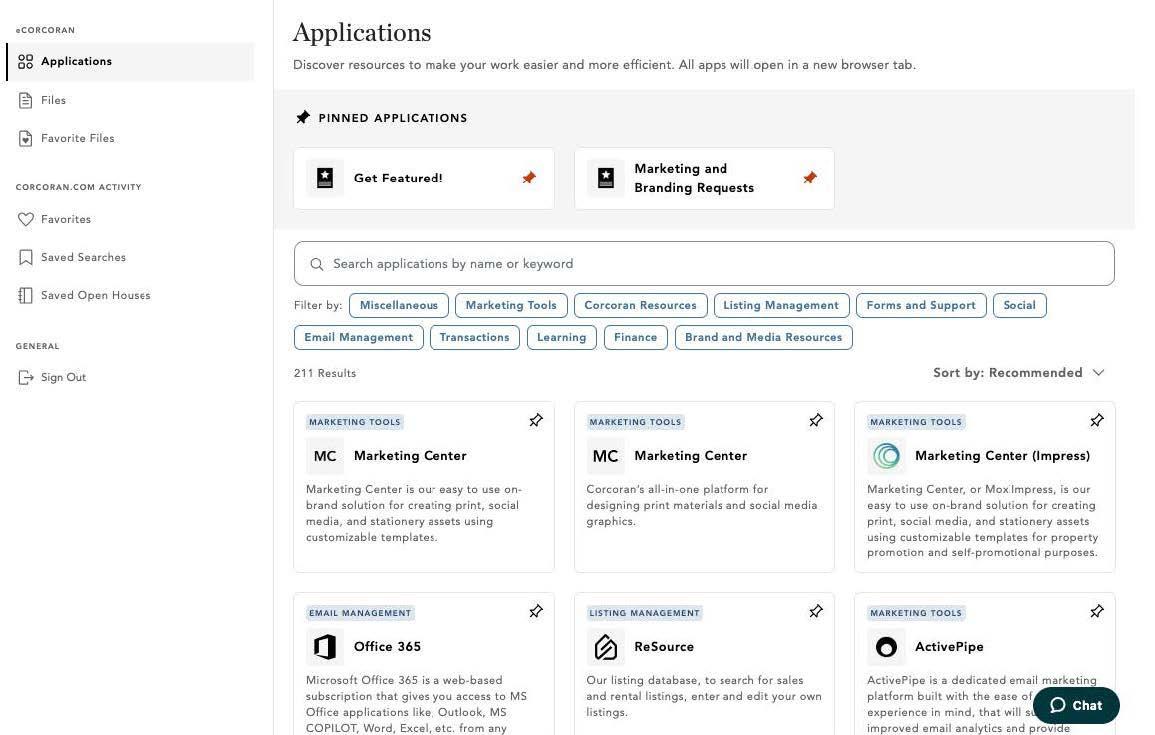Click the Marketing Center (Impress) swirl logo
The width and height of the screenshot is (1155, 735).
(x=886, y=456)
